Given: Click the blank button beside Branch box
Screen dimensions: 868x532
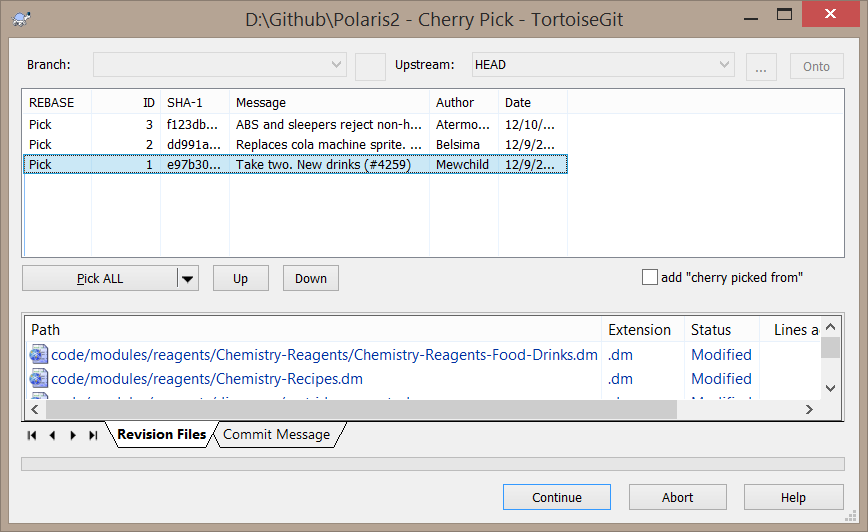Looking at the screenshot, I should (370, 66).
